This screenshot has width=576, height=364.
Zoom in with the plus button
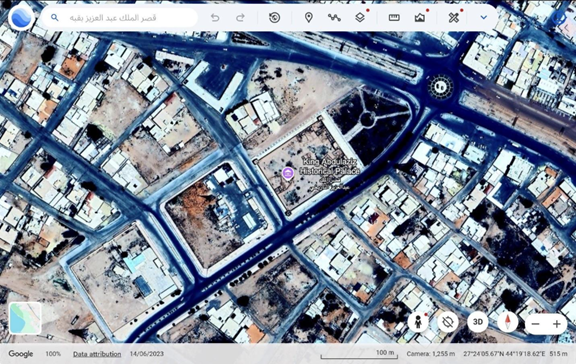(557, 324)
